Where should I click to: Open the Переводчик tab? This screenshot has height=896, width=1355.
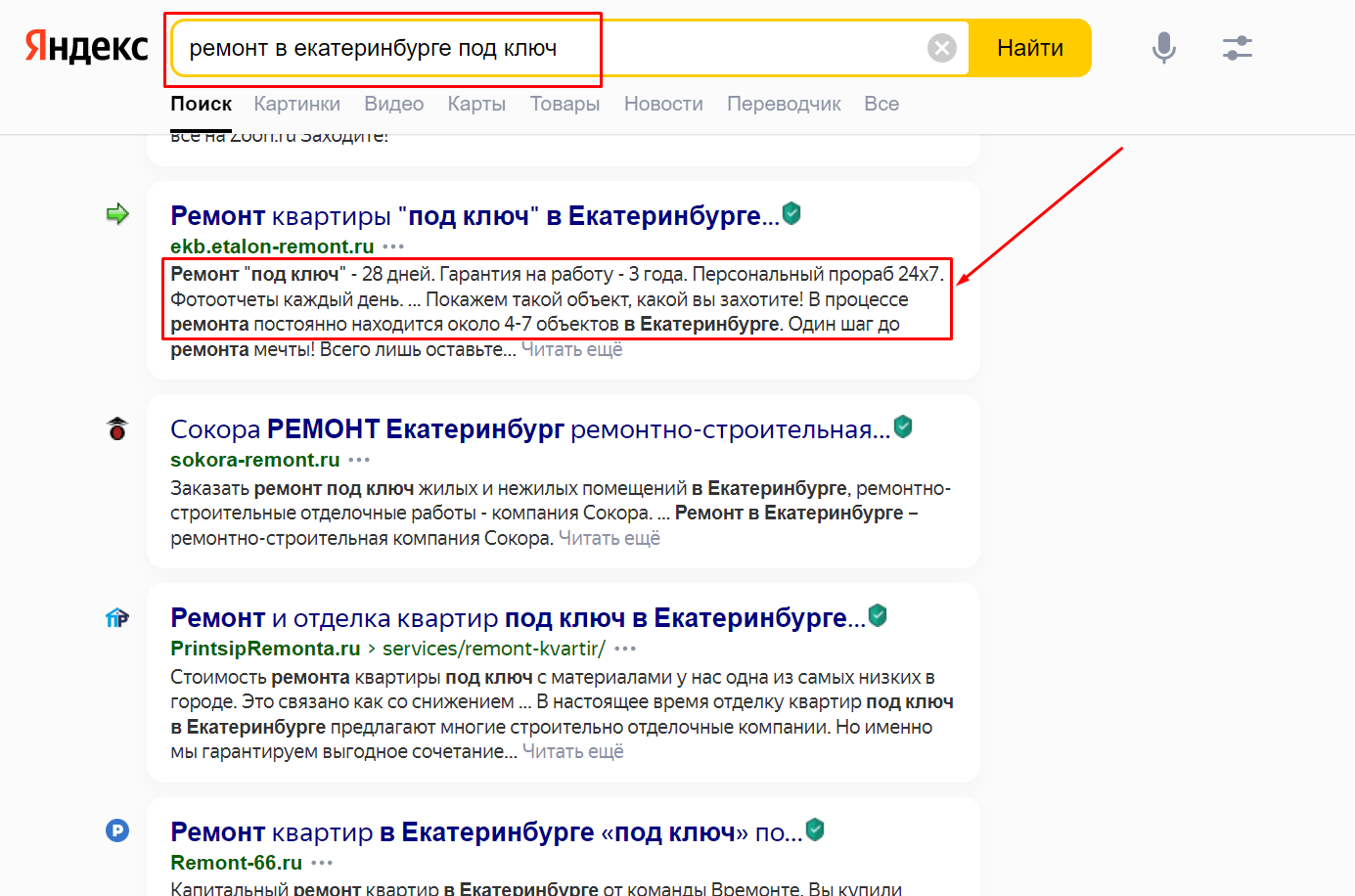784,104
